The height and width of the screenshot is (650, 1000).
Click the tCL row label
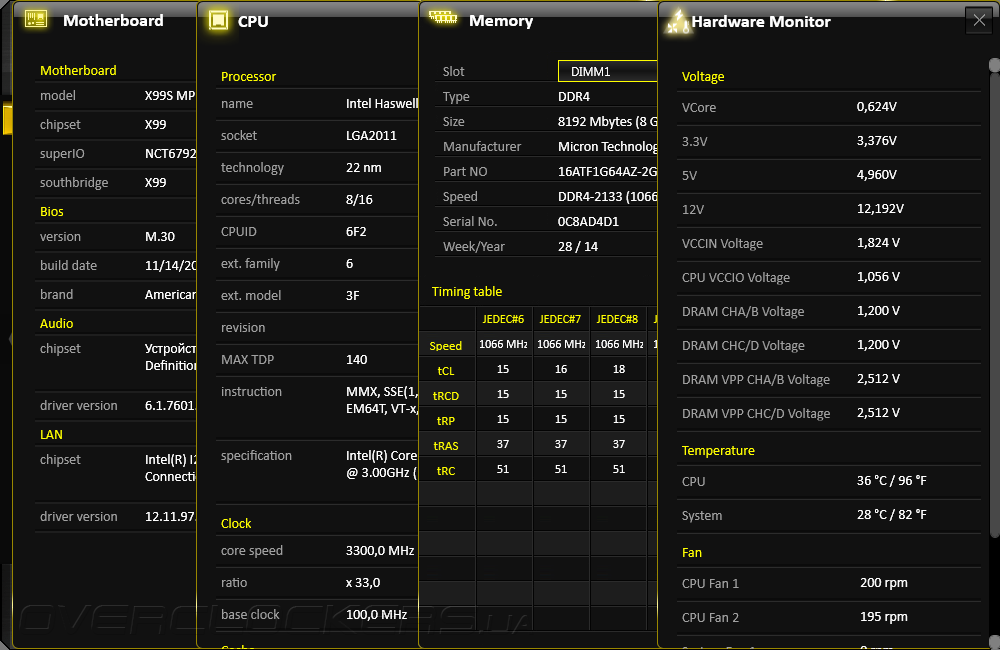click(446, 371)
